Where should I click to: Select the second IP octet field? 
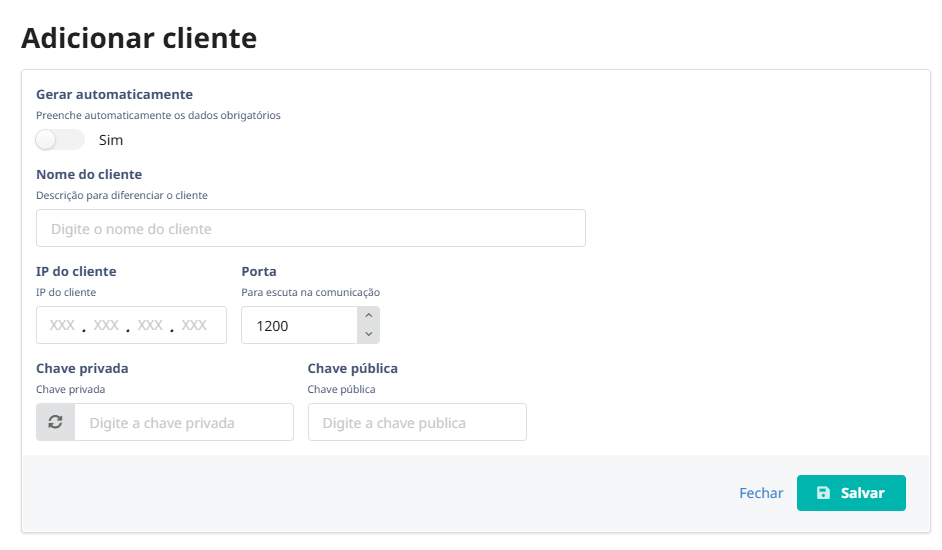106,325
